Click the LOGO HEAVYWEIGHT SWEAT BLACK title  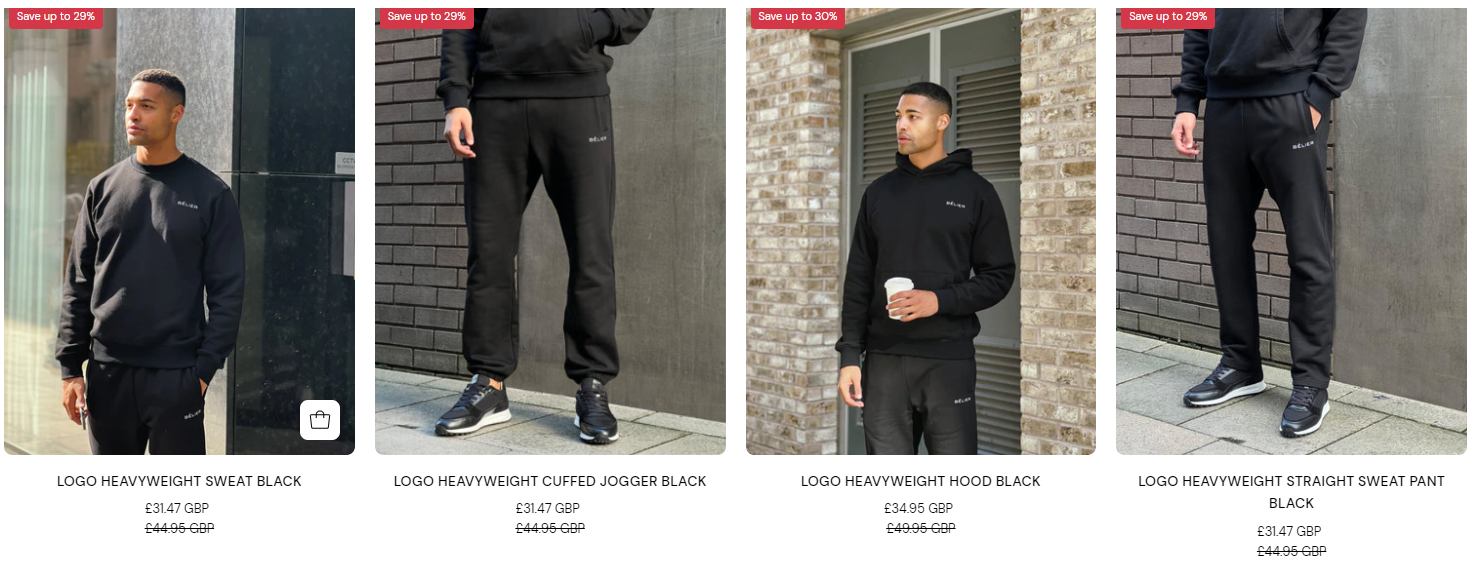coord(179,482)
